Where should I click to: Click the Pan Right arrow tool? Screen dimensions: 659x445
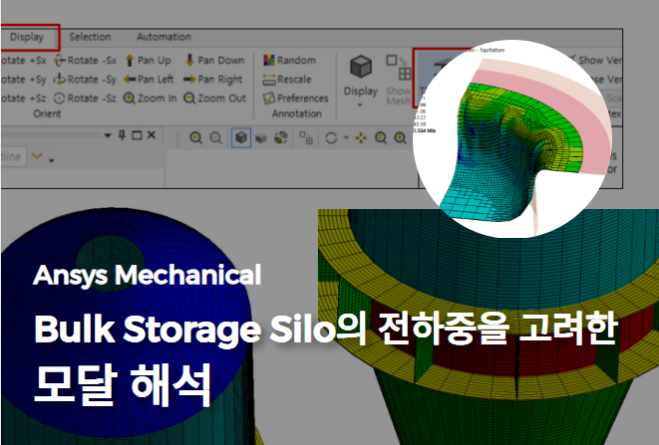pyautogui.click(x=214, y=79)
